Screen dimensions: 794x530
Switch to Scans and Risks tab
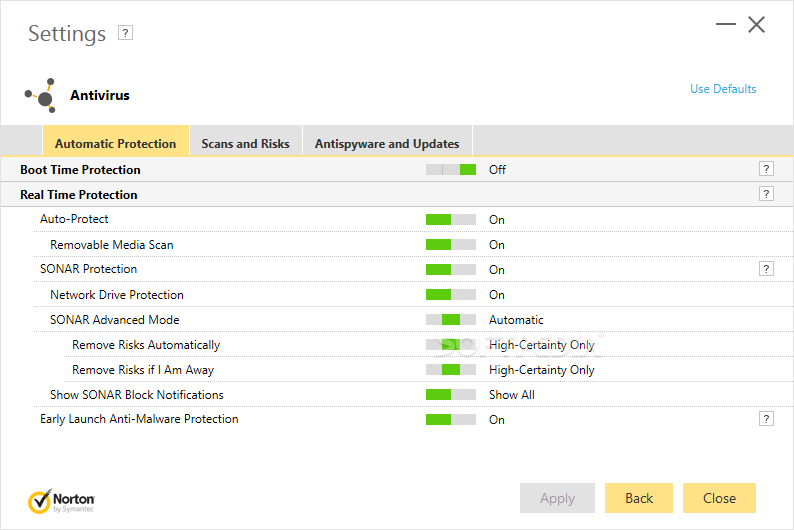[x=245, y=143]
